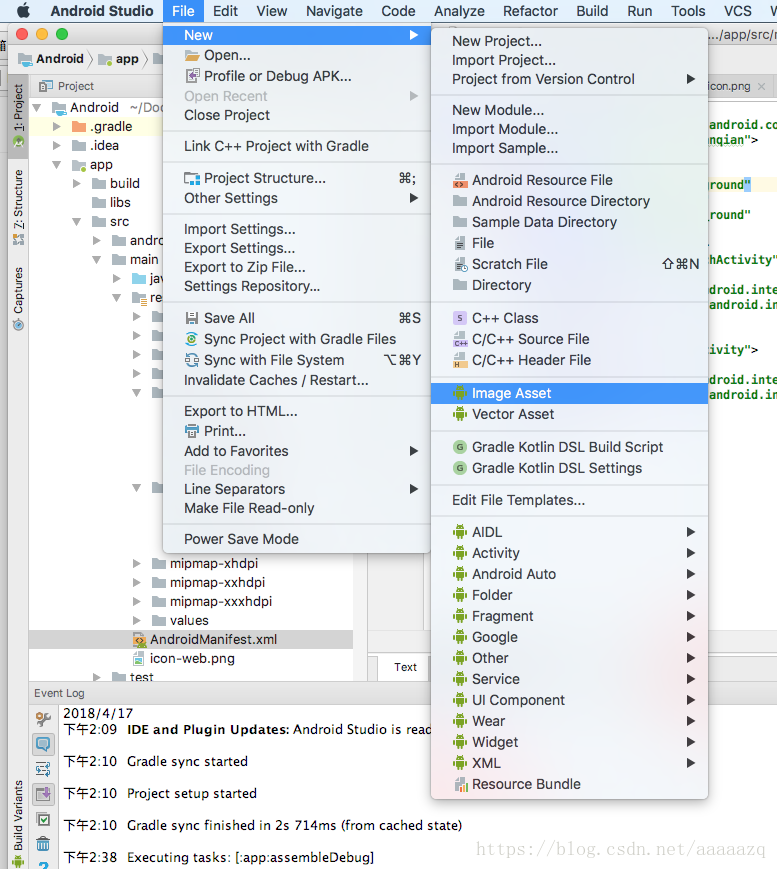Viewport: 777px width, 869px height.
Task: Expand the .gradle tree folder
Action: (57, 126)
